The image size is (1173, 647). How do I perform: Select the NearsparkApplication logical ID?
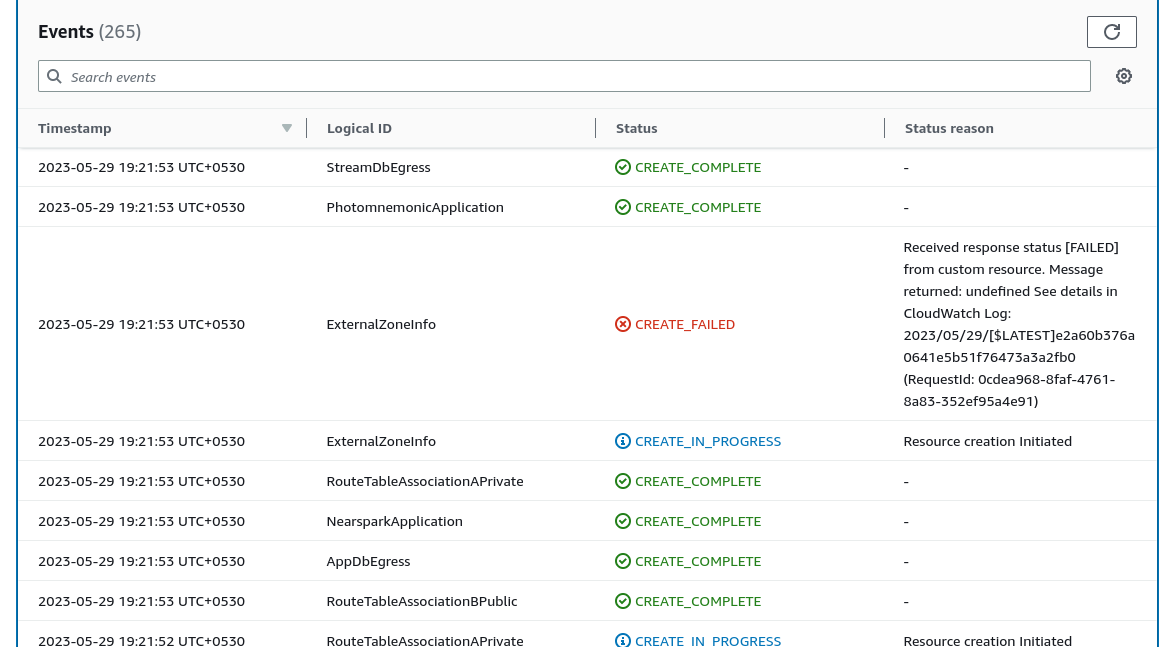(394, 521)
